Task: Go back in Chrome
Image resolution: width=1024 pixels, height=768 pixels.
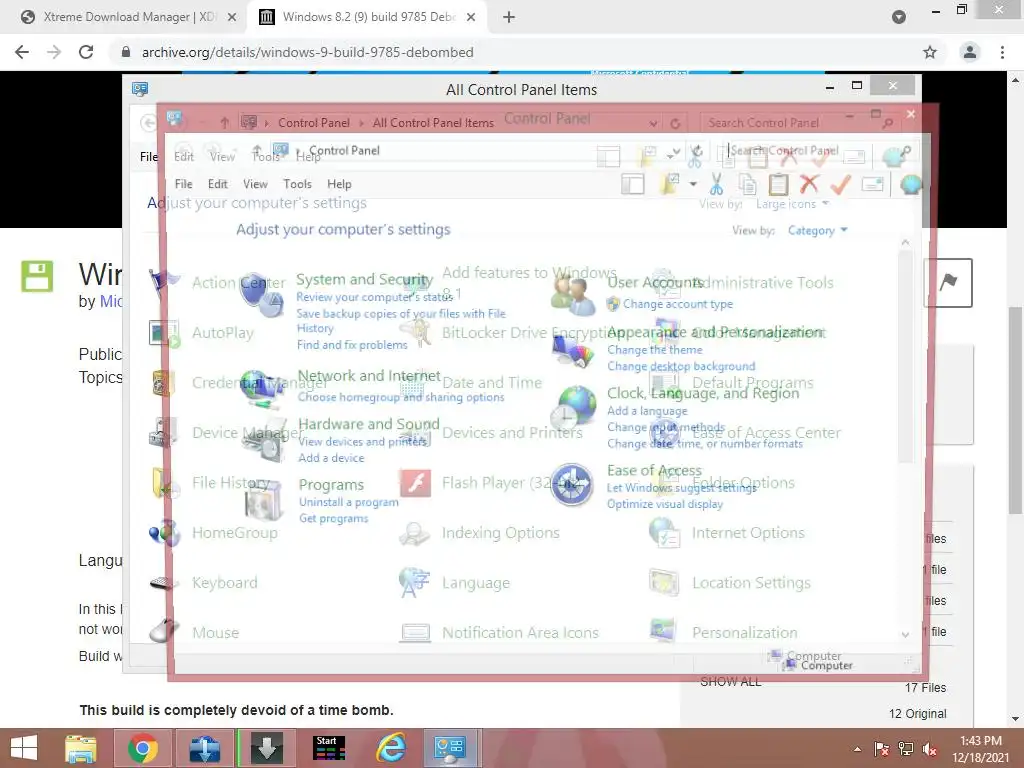Action: 22,52
